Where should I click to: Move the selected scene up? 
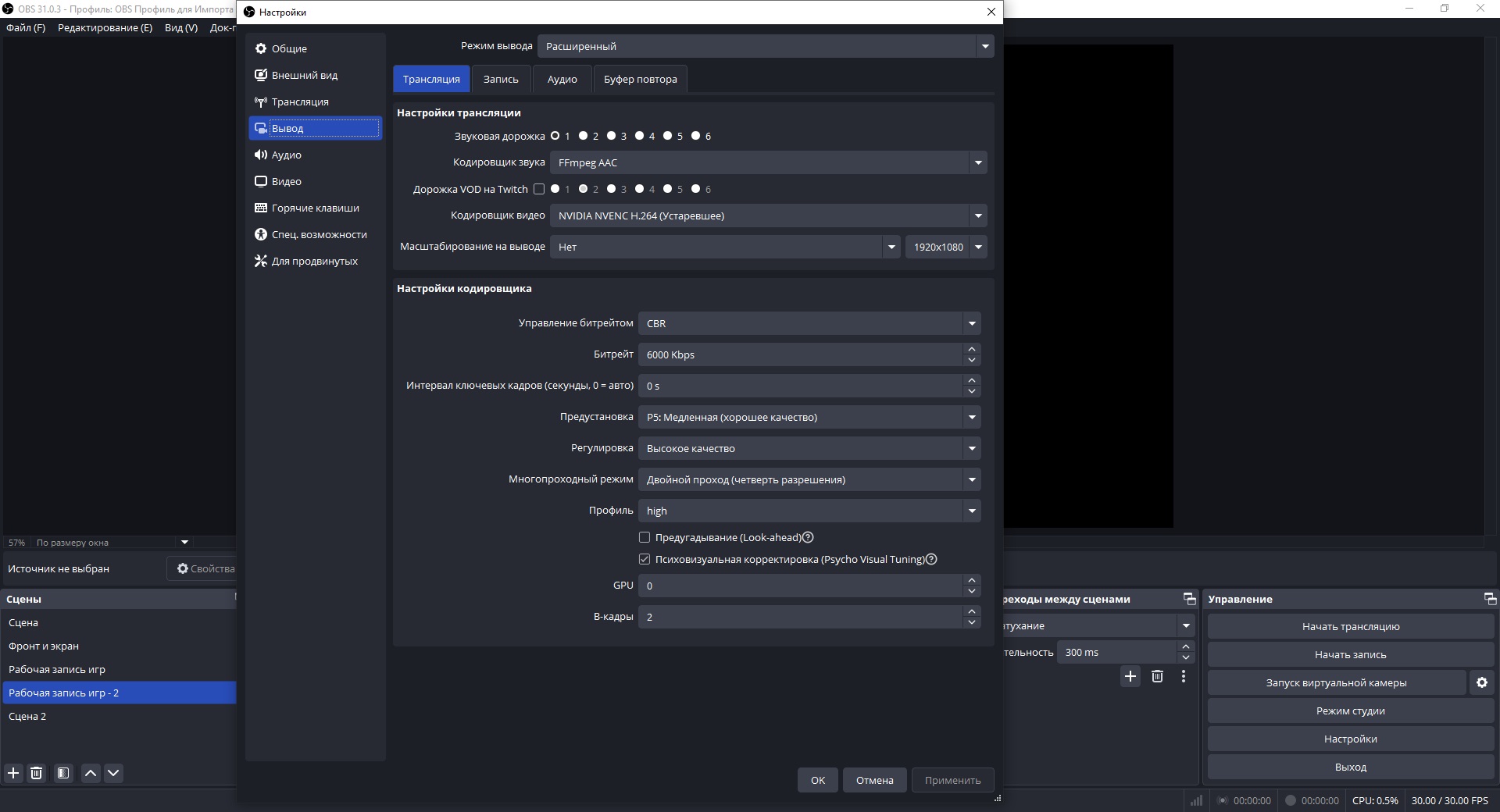(x=91, y=773)
